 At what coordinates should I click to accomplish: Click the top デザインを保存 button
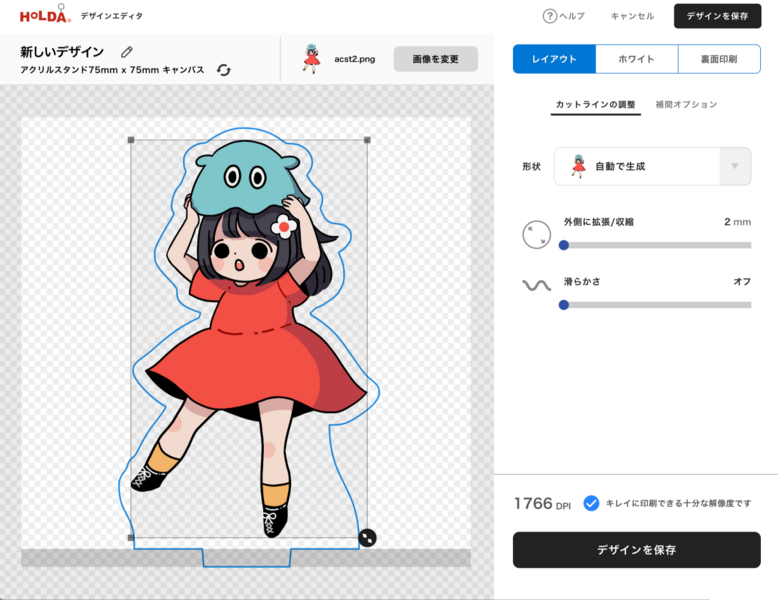[717, 16]
